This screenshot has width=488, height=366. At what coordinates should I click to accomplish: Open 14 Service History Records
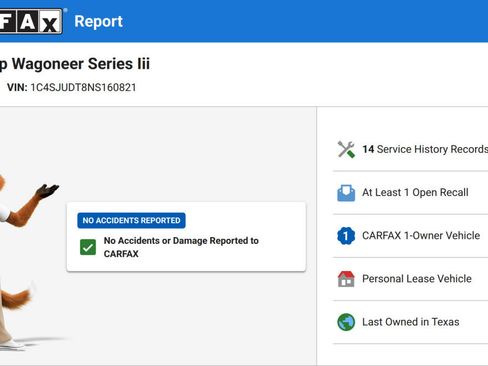click(x=410, y=149)
